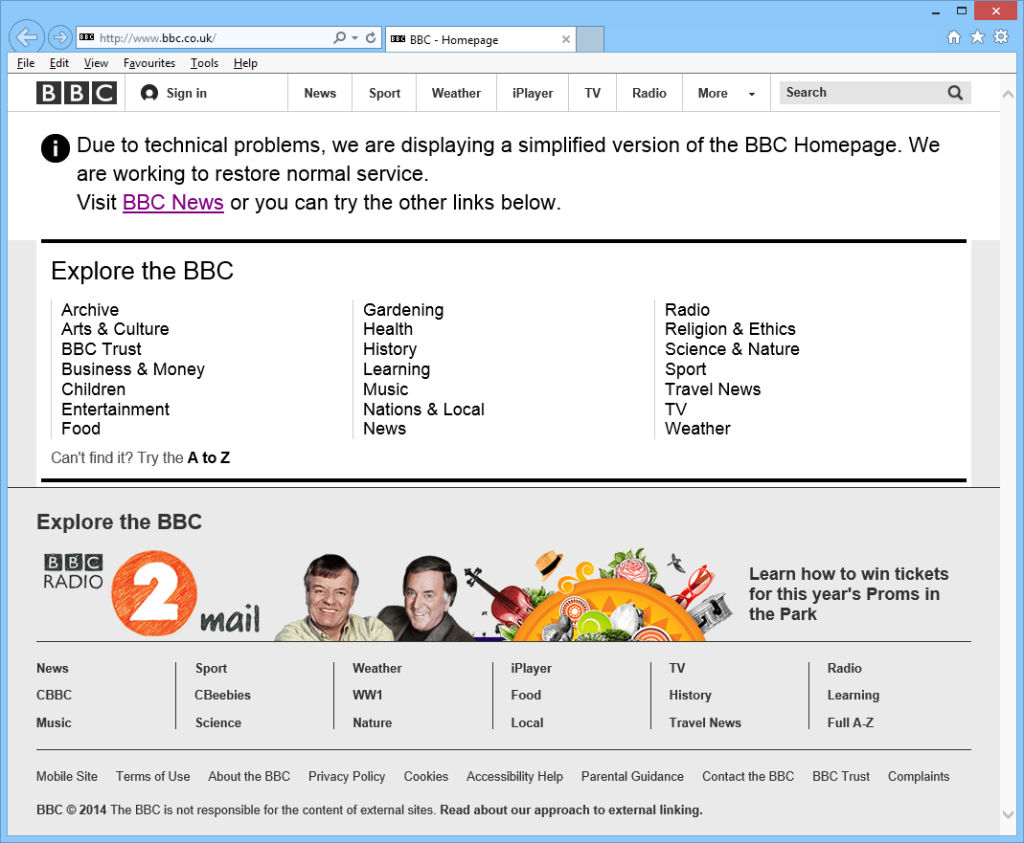
Task: Open Sport in the top navigation
Action: [x=384, y=93]
